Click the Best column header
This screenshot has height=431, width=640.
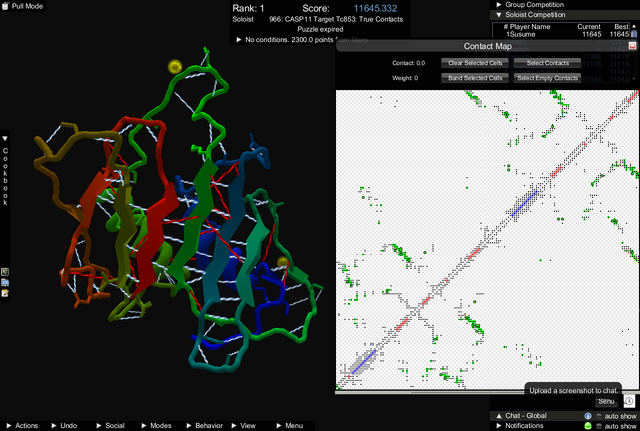621,27
